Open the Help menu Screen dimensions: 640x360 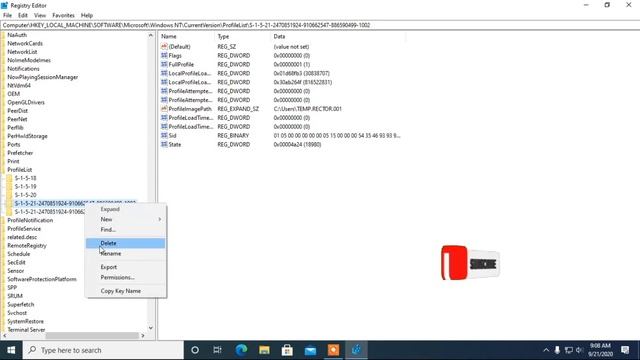[x=87, y=15]
